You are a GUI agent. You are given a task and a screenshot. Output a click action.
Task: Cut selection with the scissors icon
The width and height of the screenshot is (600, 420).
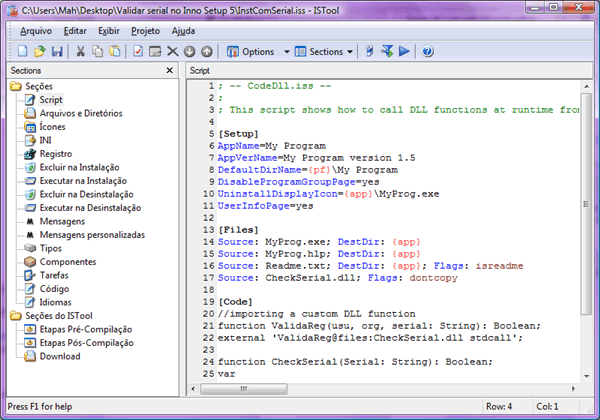point(80,51)
